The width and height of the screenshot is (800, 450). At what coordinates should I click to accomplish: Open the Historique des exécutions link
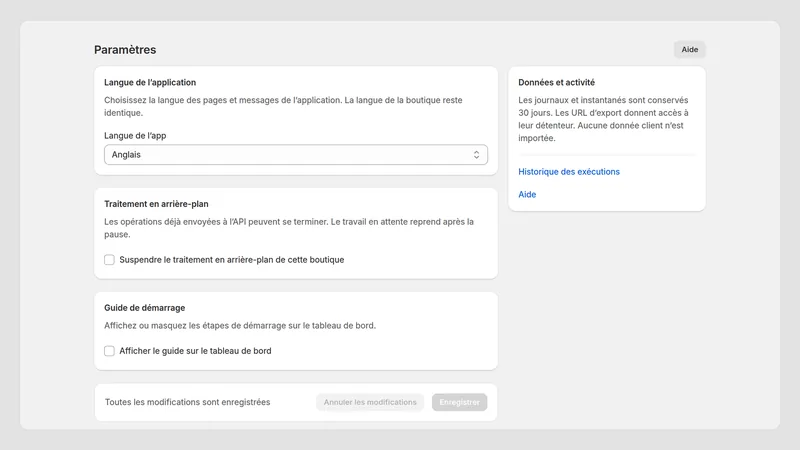pyautogui.click(x=569, y=172)
